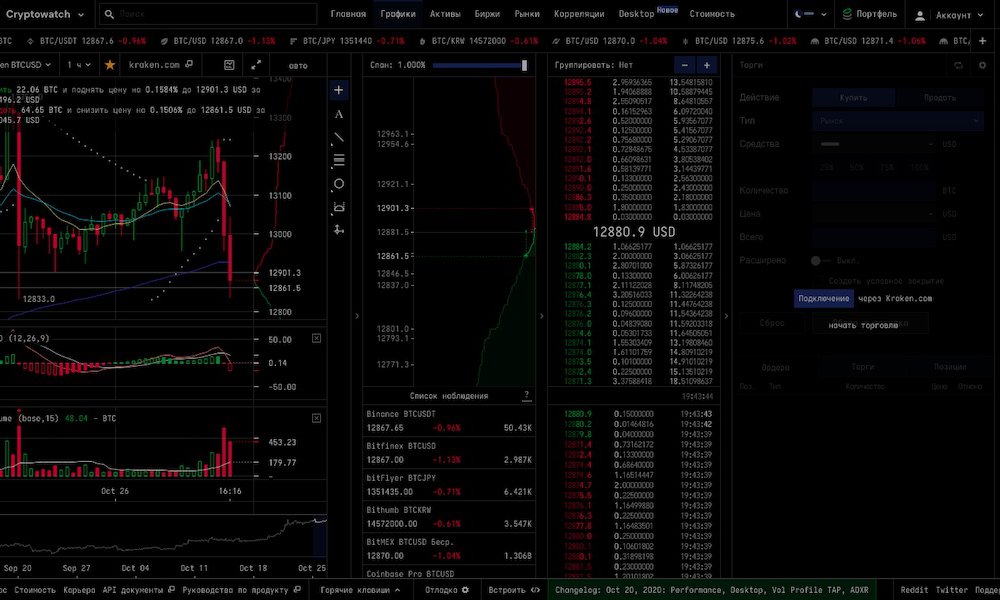1000x600 pixels.
Task: Expand chart to fullscreen
Action: pos(256,65)
